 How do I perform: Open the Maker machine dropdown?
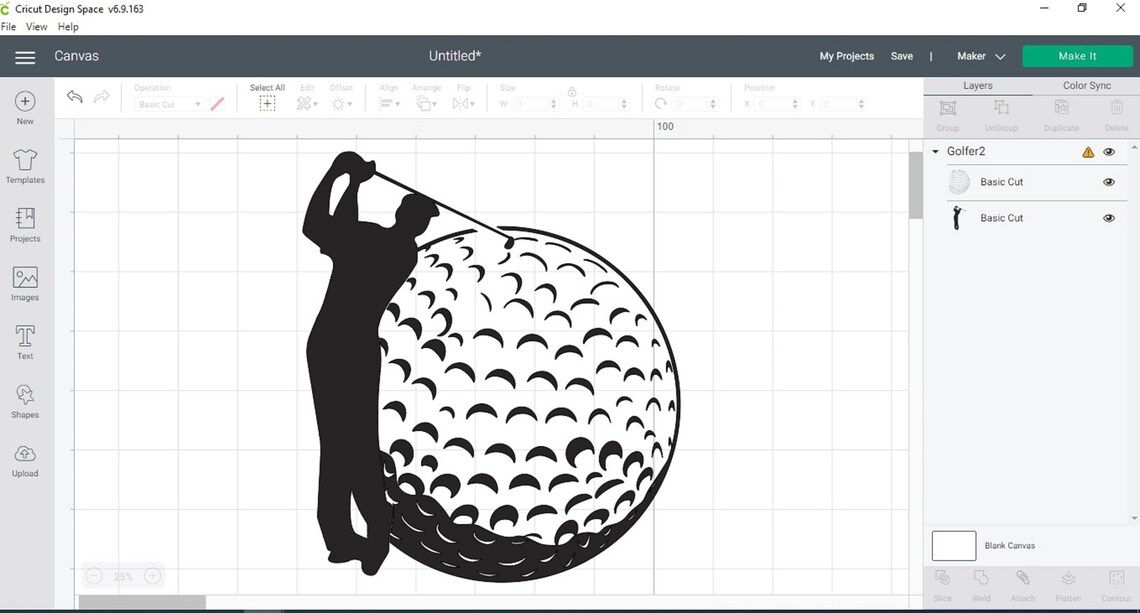coord(979,56)
